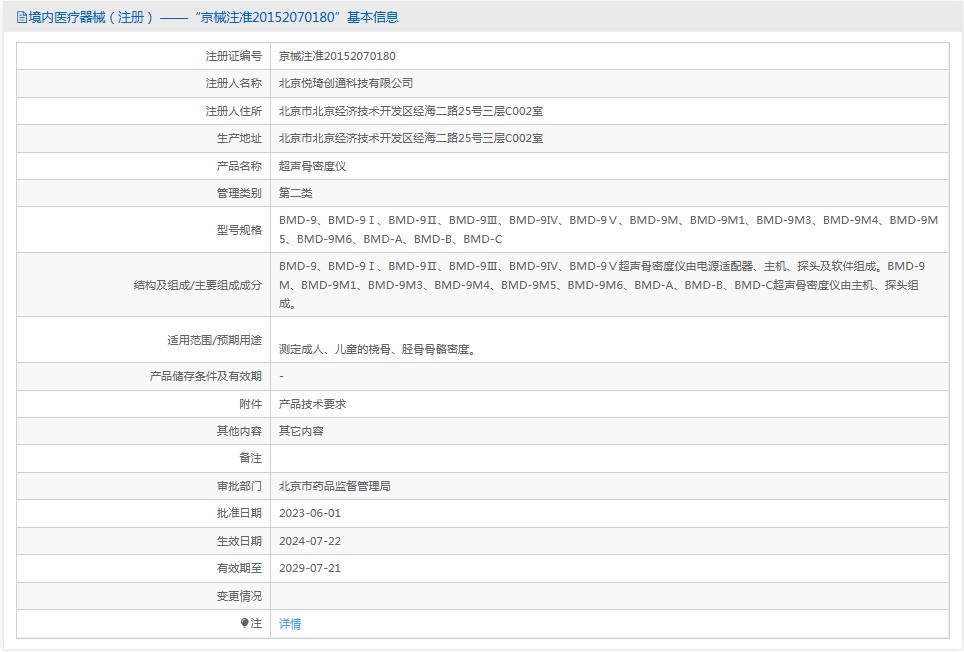Click the structure description text mentioning 电源适配器
This screenshot has width=964, height=652.
pos(602,285)
